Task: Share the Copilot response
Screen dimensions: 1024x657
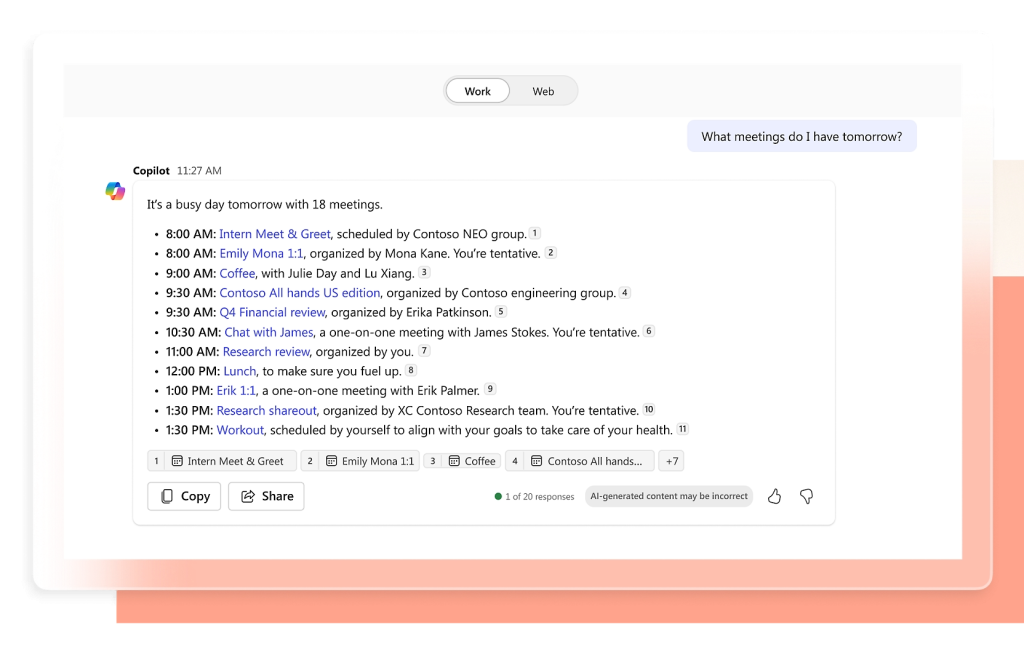Action: tap(266, 496)
